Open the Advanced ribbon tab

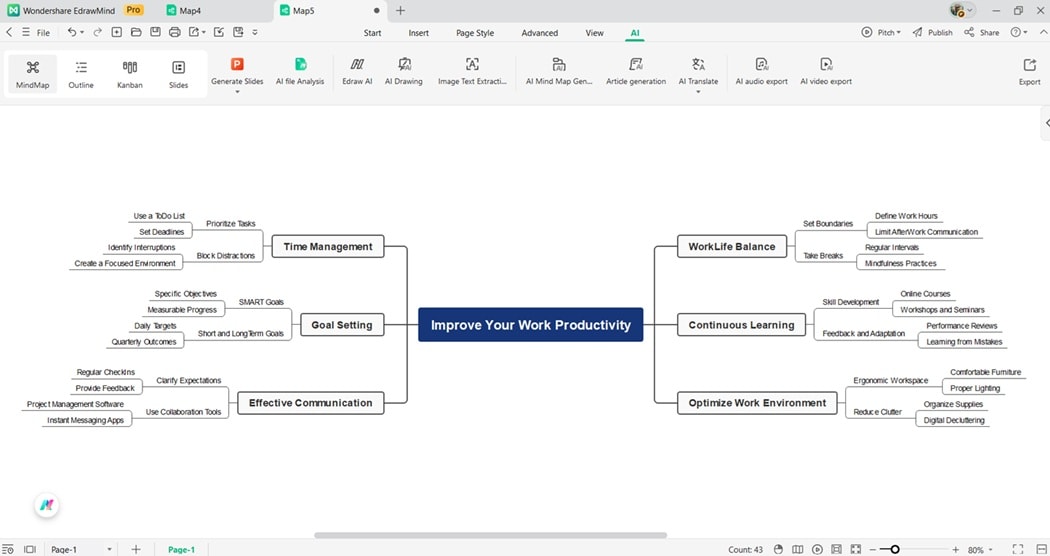coord(540,33)
